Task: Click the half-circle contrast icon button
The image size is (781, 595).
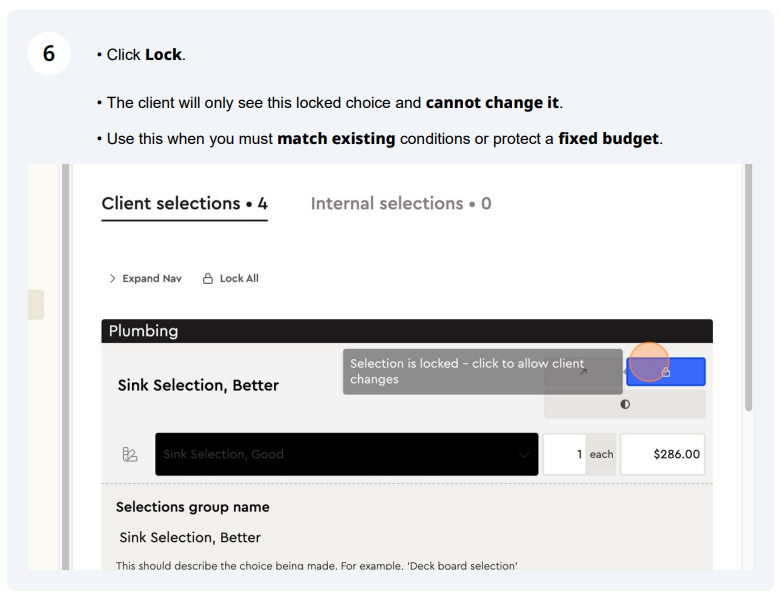Action: pyautogui.click(x=625, y=404)
